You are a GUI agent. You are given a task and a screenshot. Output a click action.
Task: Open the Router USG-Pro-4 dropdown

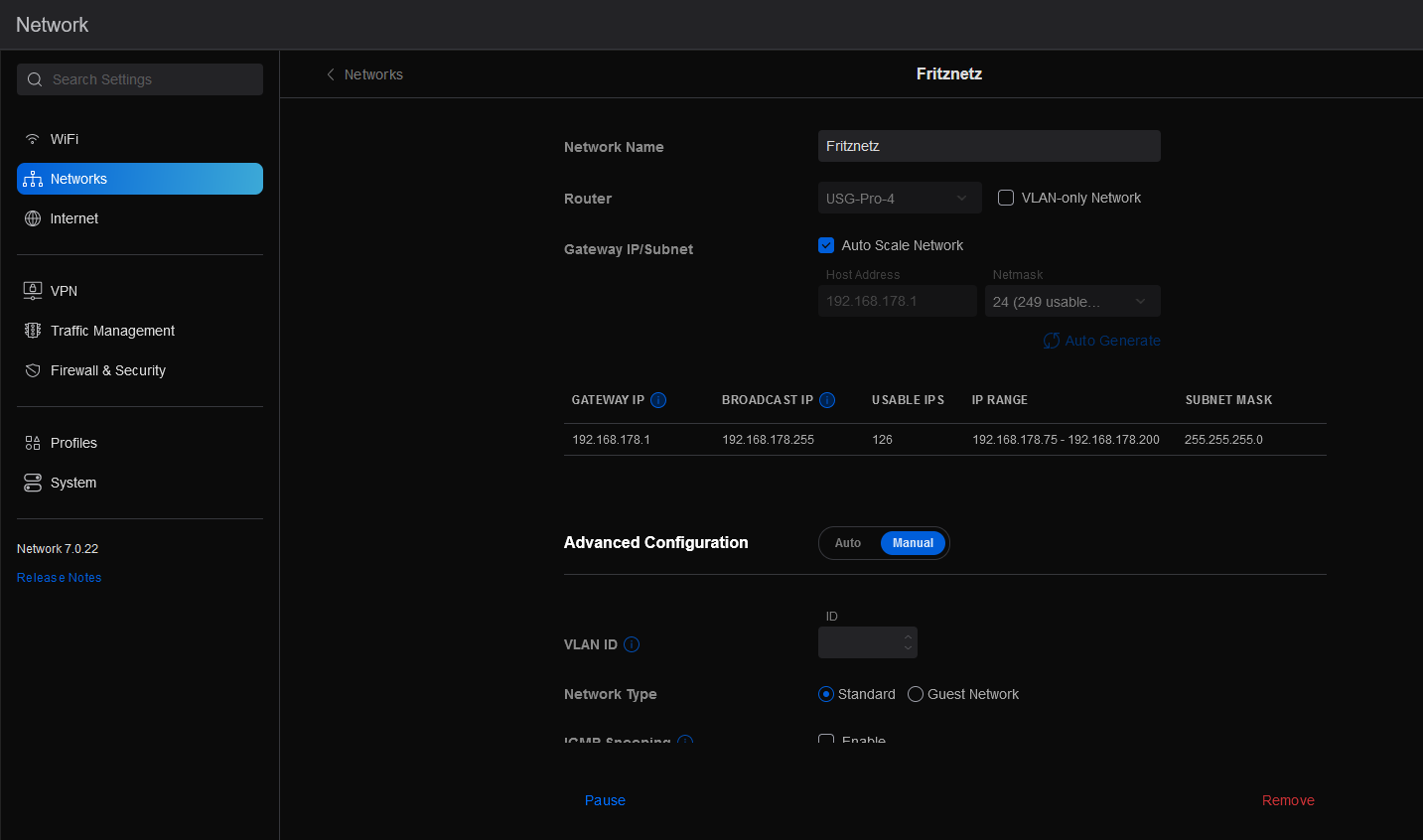pos(900,198)
